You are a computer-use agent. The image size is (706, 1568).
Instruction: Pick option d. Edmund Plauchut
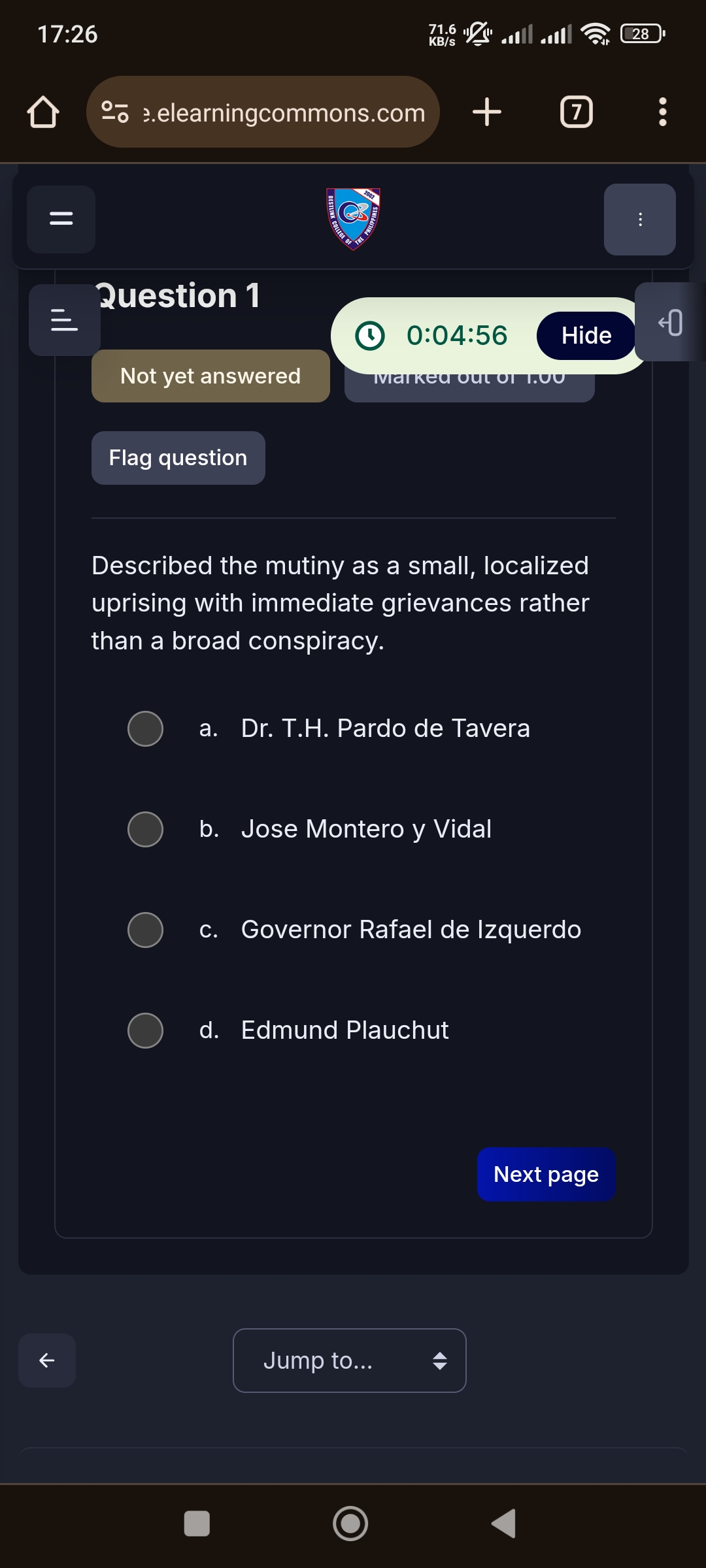(145, 1030)
